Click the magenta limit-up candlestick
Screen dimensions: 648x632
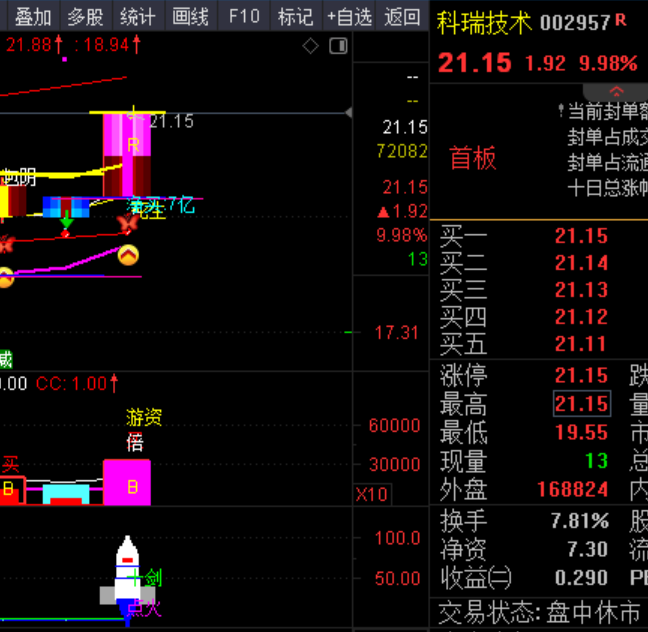[126, 154]
